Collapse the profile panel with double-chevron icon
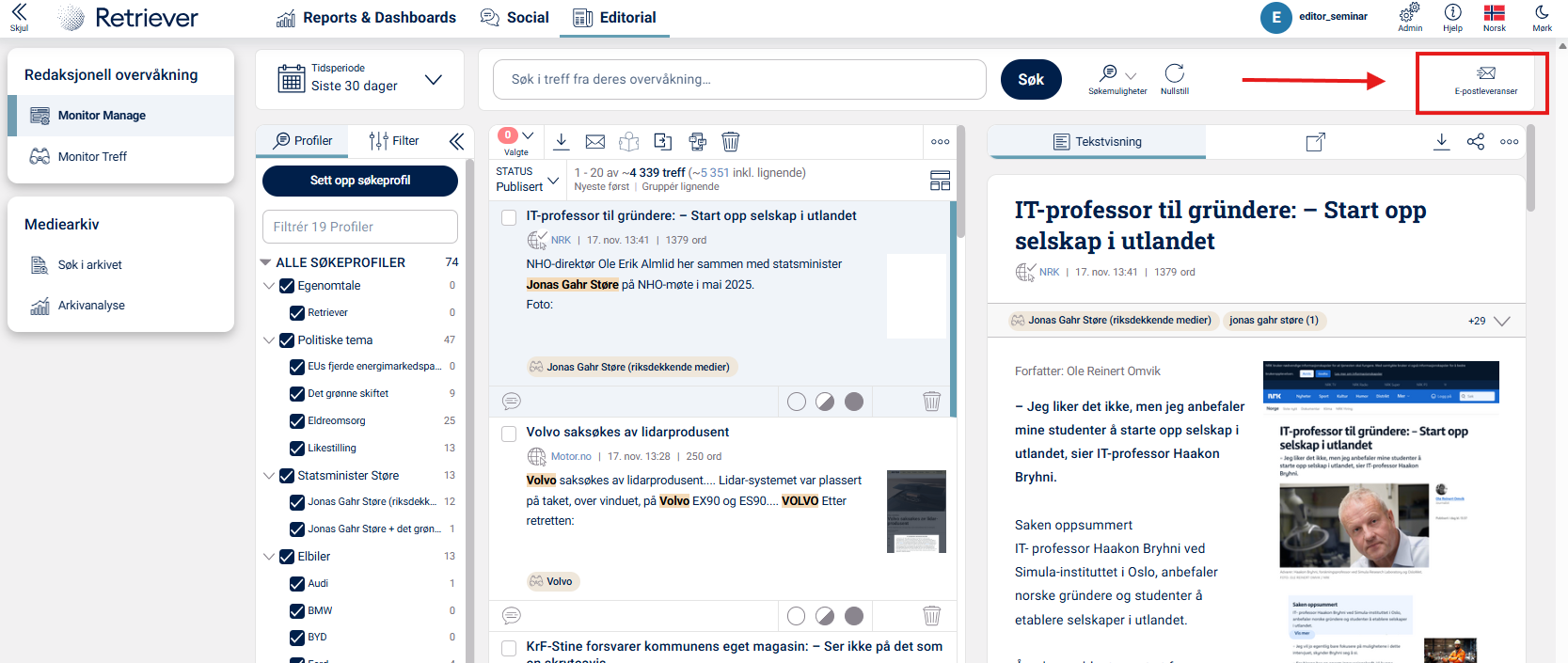This screenshot has height=663, width=1568. 456,141
